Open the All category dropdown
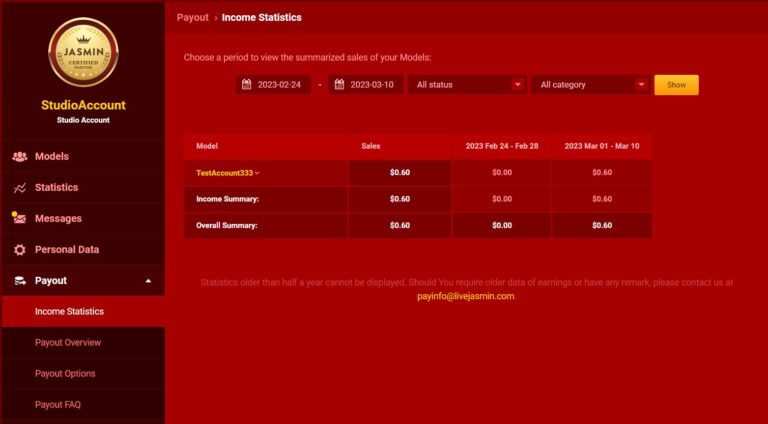This screenshot has height=424, width=768. (x=590, y=85)
